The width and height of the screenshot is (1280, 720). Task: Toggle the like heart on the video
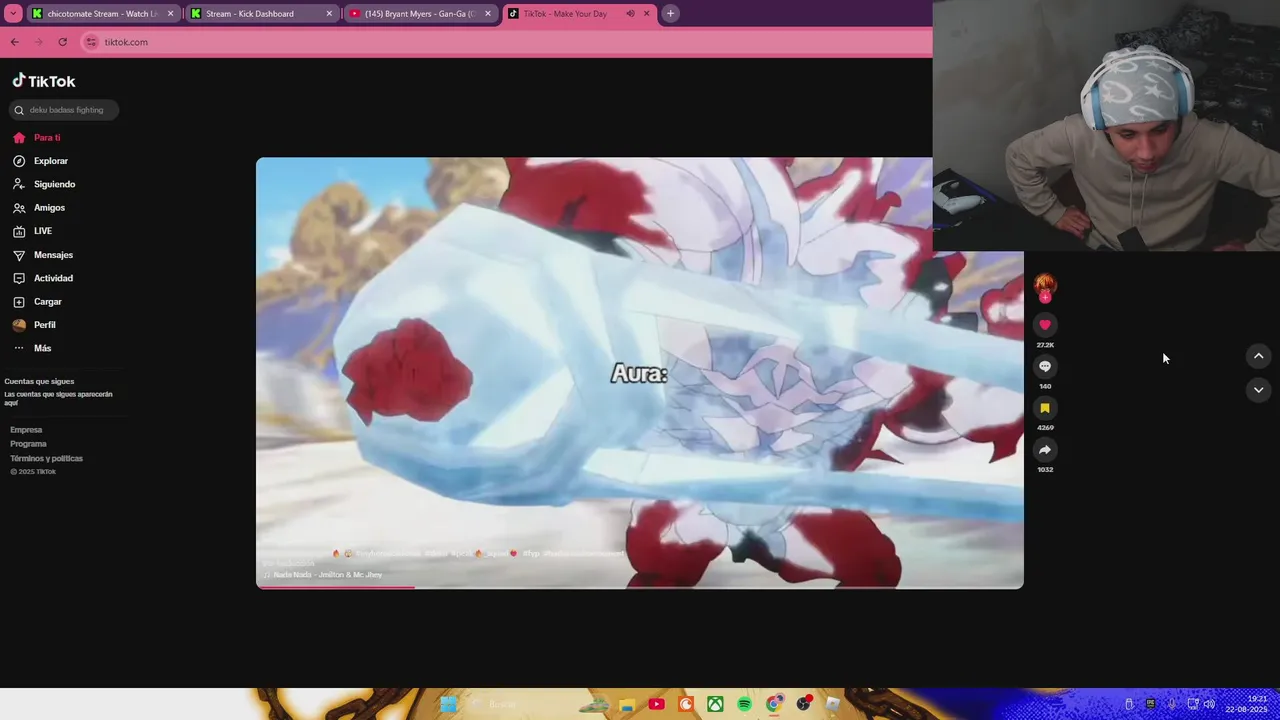click(x=1045, y=325)
